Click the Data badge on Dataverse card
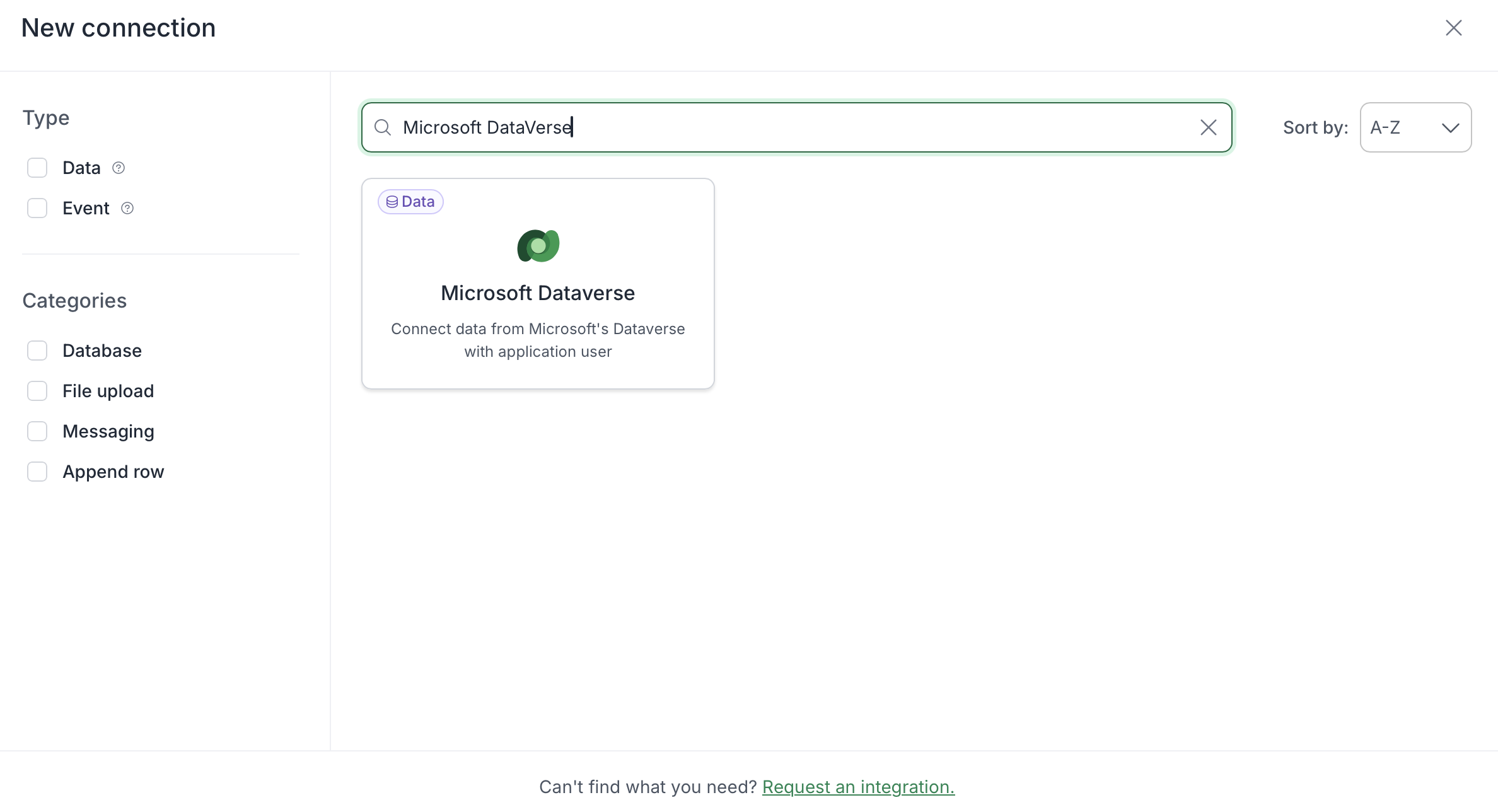The height and width of the screenshot is (812, 1498). pyautogui.click(x=410, y=202)
